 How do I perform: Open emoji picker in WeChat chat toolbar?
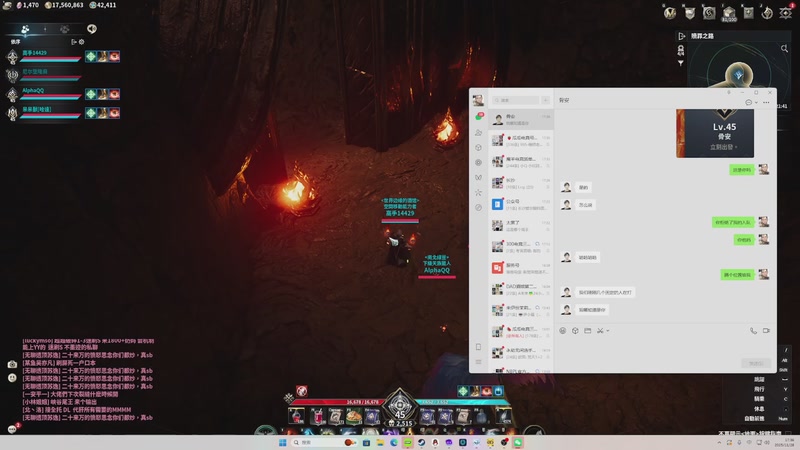click(x=563, y=331)
